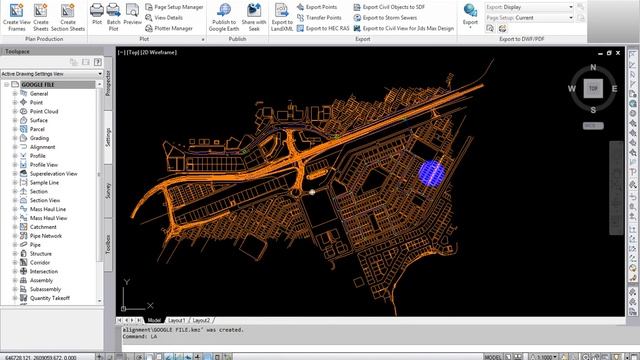
Task: Click the Toolspace help question-mark icon
Action: [x=98, y=62]
